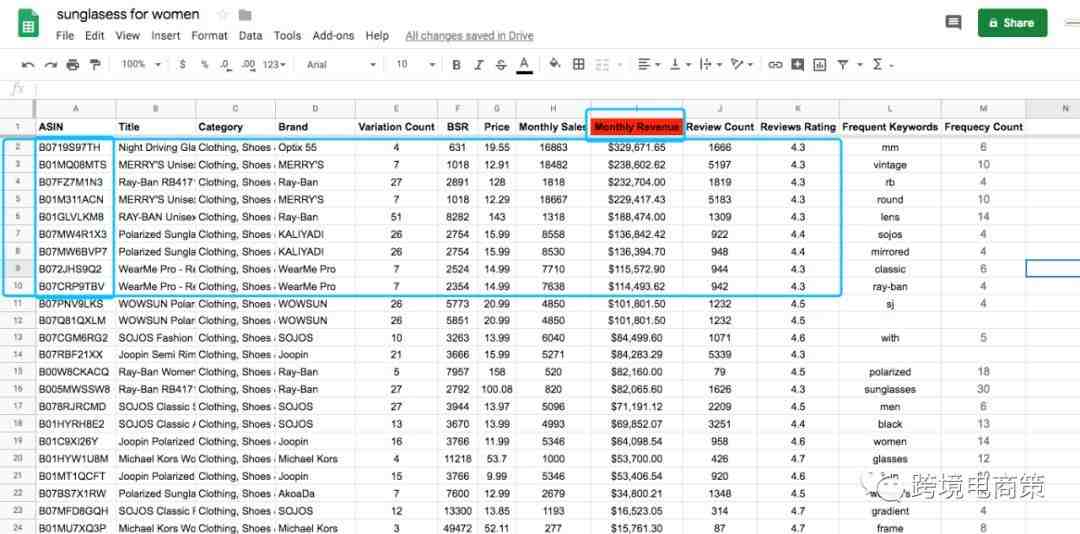Click the Google Sheets home icon

pyautogui.click(x=28, y=23)
